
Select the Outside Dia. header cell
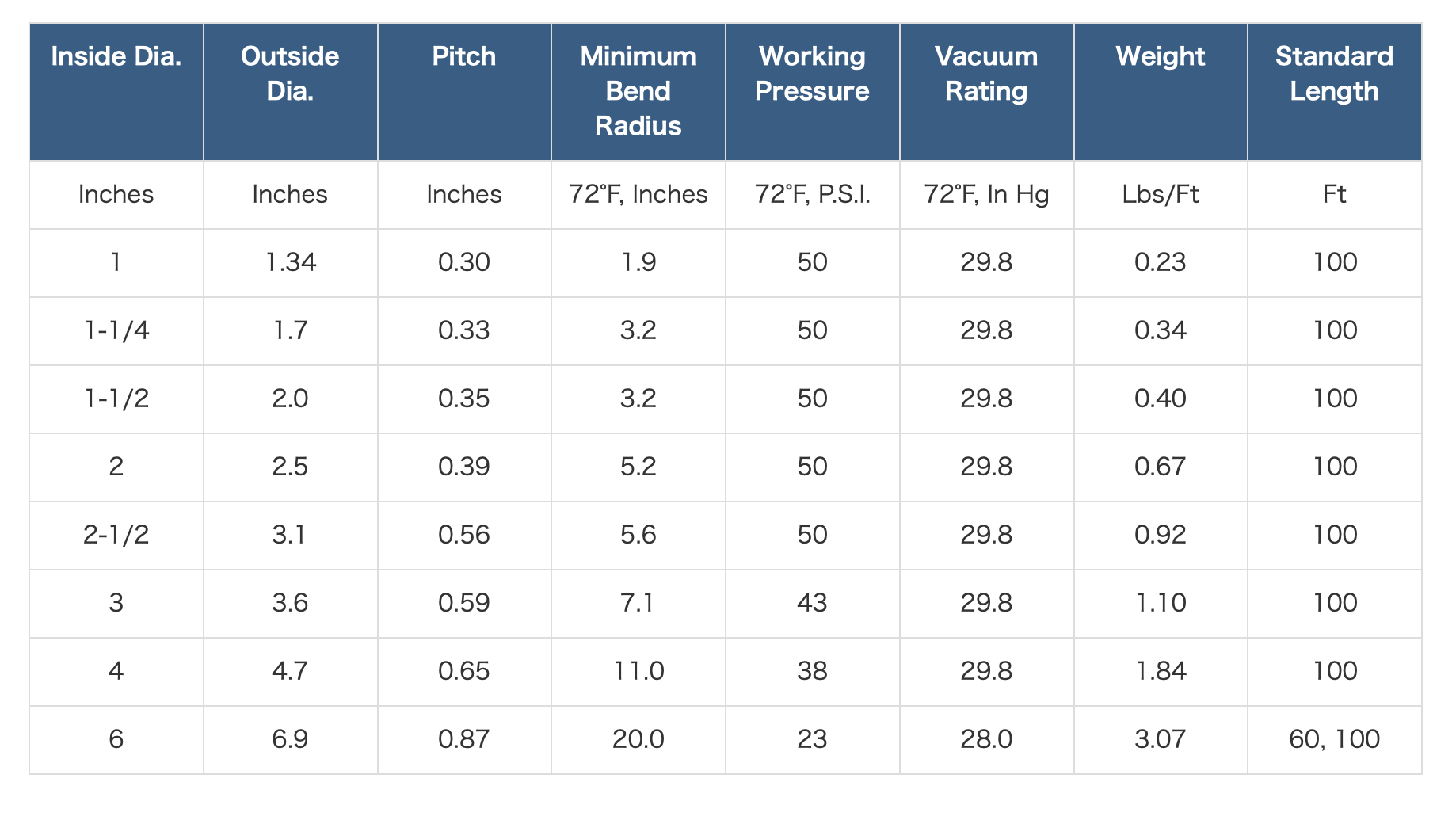click(x=290, y=74)
